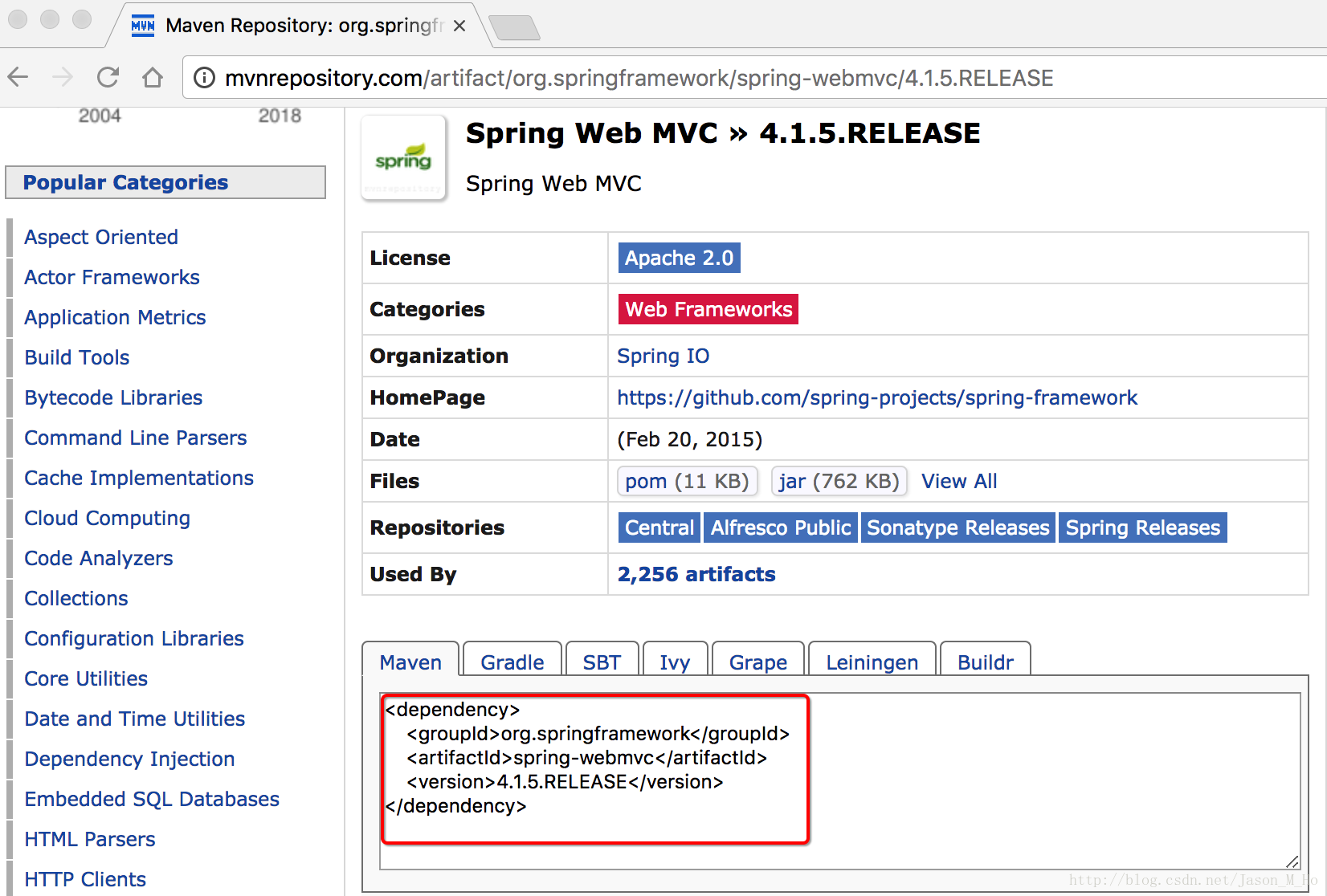Screen dimensions: 1327x896
Task: Open the Spring IO organization link
Action: (x=663, y=356)
